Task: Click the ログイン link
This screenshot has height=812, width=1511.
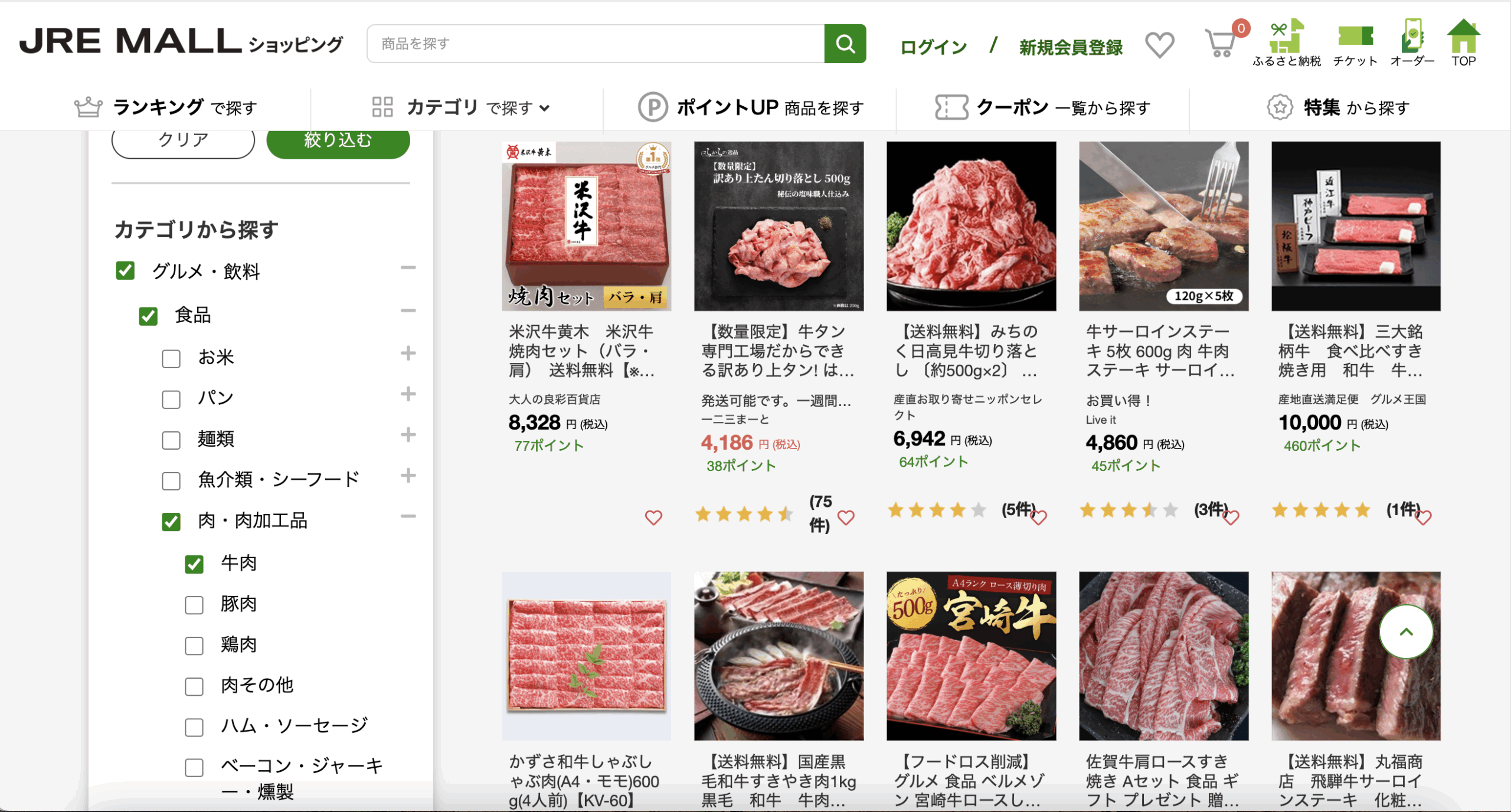Action: tap(933, 47)
